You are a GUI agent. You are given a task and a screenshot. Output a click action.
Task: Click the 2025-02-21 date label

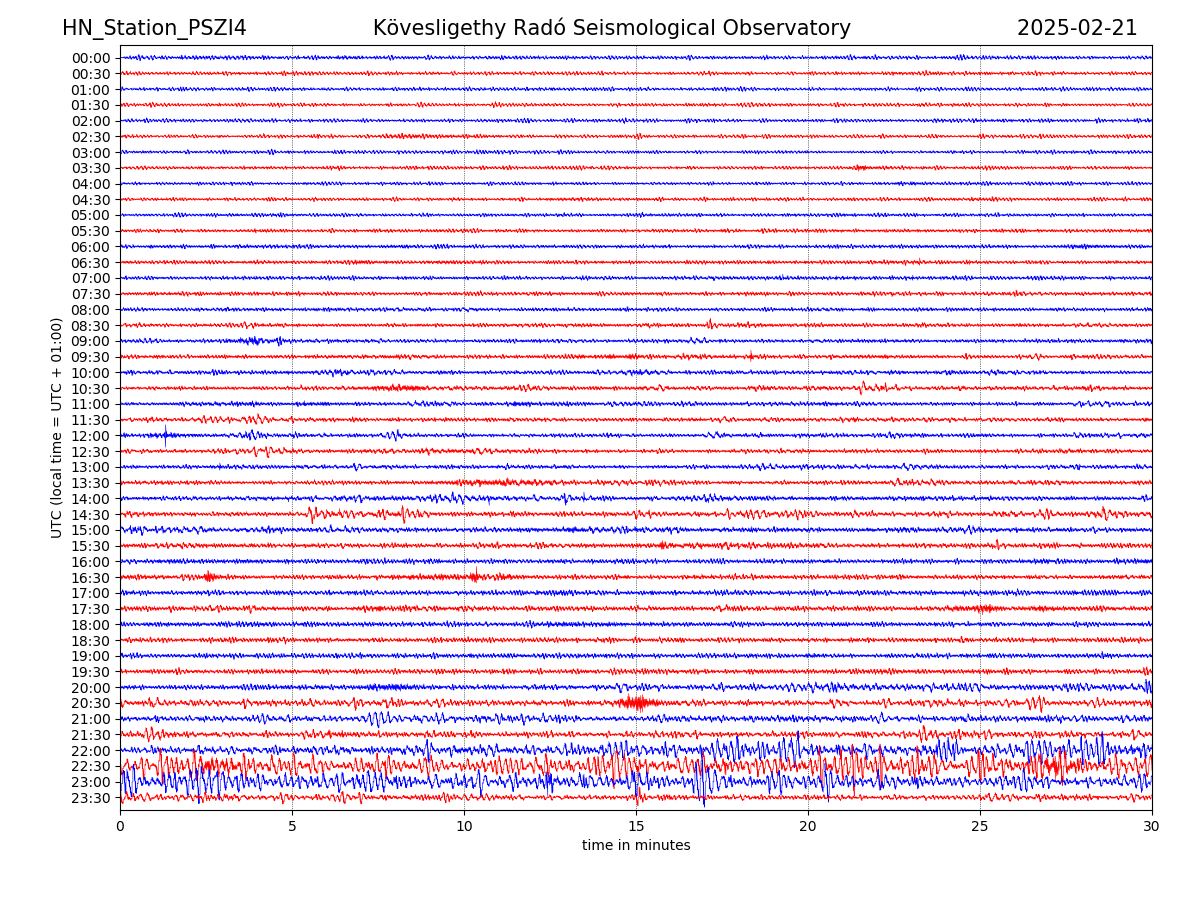tap(1076, 29)
